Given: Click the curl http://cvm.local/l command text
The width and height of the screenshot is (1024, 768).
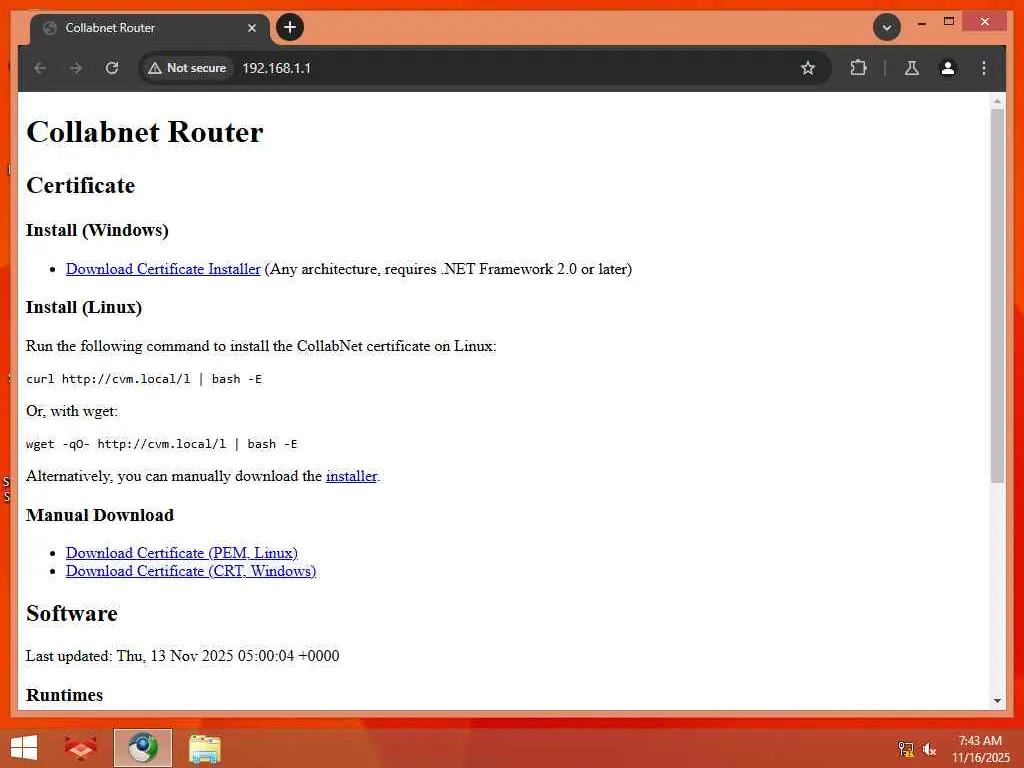Looking at the screenshot, I should (x=144, y=379).
